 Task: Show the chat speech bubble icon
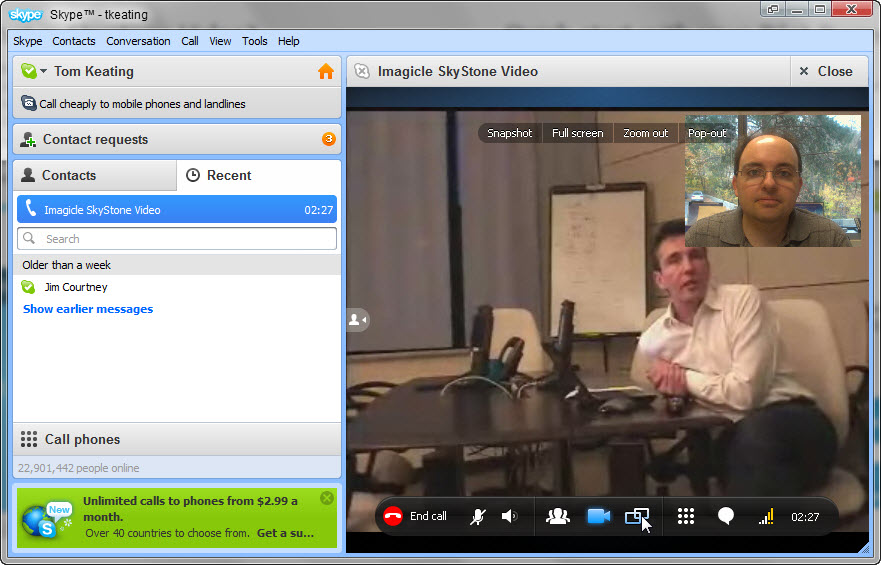coord(726,516)
